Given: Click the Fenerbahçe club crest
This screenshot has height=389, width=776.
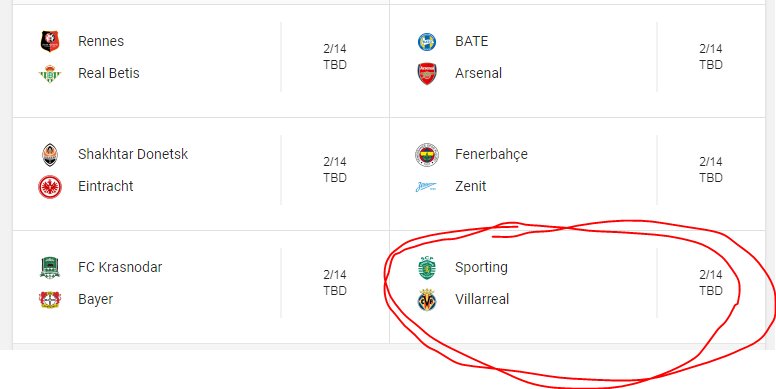Looking at the screenshot, I should (427, 154).
